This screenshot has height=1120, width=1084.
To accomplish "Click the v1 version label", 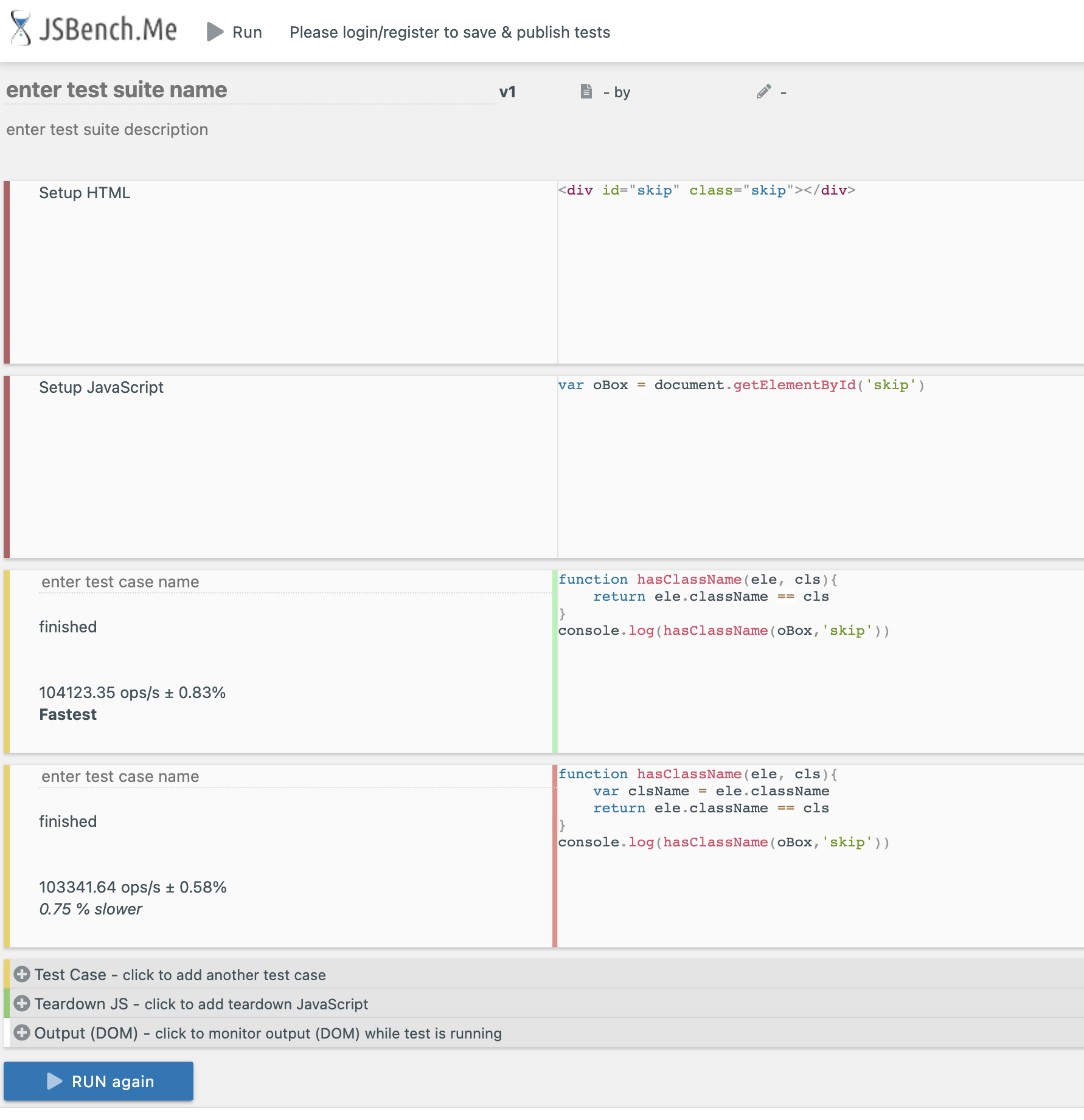I will tap(507, 91).
